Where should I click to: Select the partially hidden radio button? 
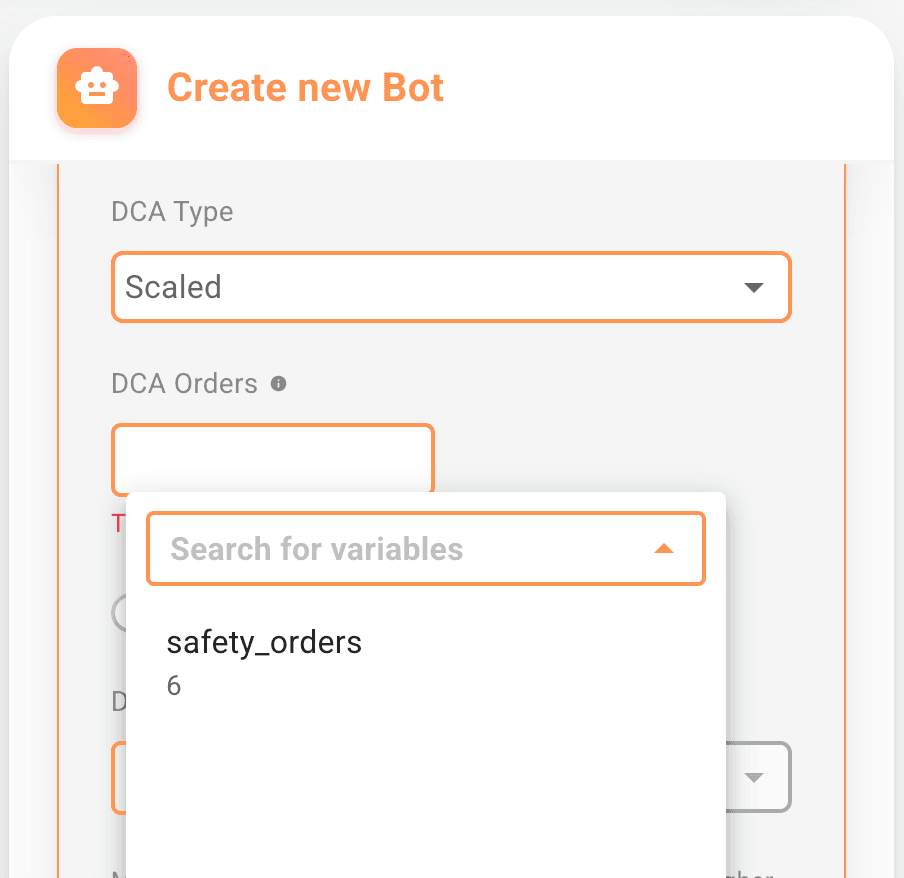click(x=119, y=612)
